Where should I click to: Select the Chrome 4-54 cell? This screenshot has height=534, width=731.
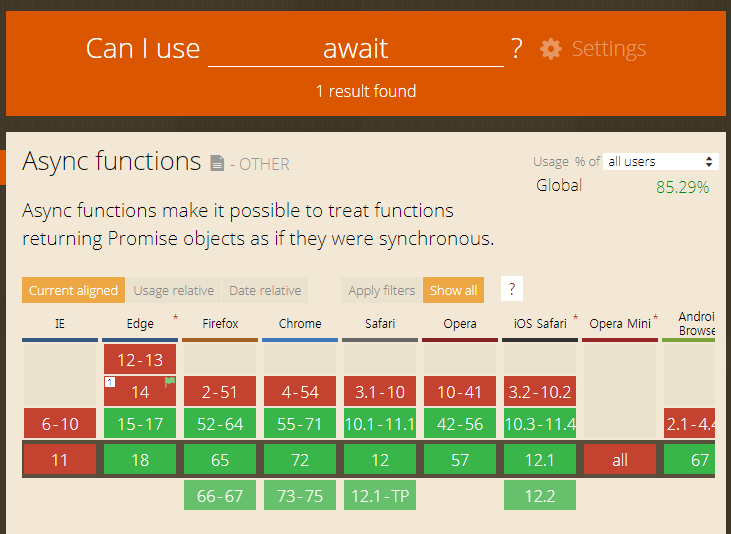[x=300, y=391]
